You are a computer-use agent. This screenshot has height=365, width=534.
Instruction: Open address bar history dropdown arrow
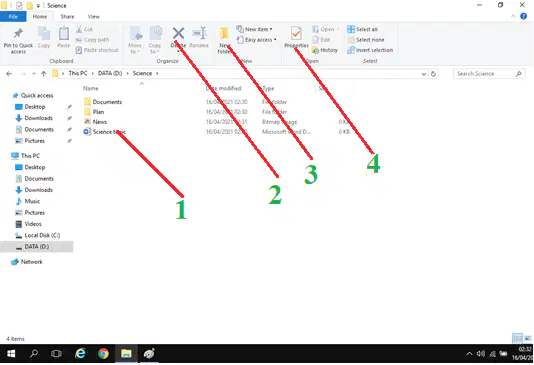coord(424,74)
